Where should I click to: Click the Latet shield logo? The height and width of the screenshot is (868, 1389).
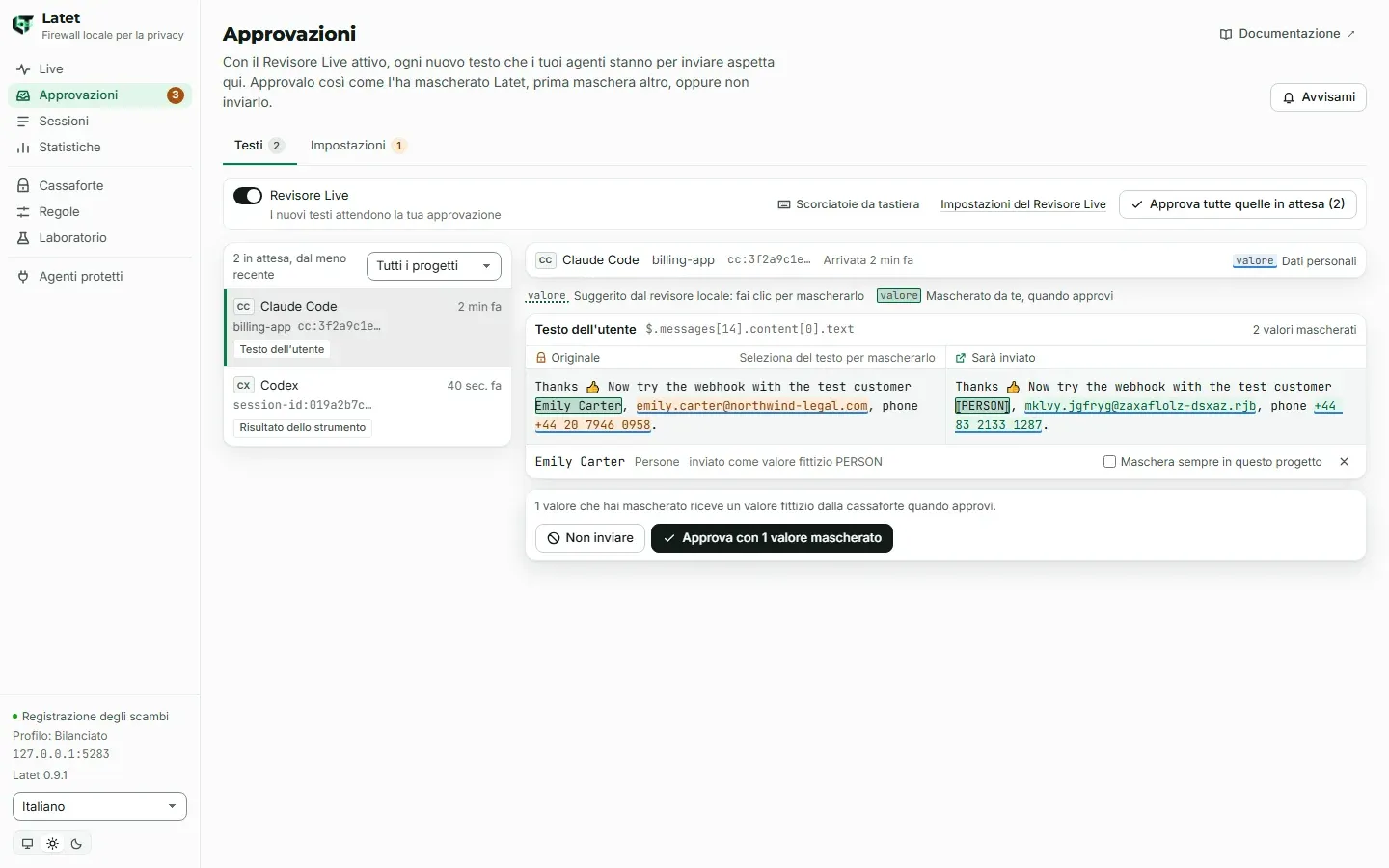(22, 25)
